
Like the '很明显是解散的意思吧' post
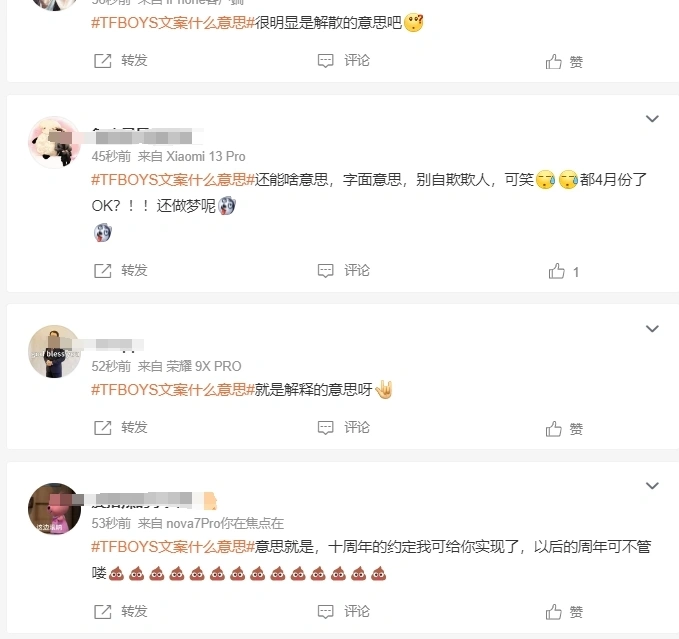point(564,61)
